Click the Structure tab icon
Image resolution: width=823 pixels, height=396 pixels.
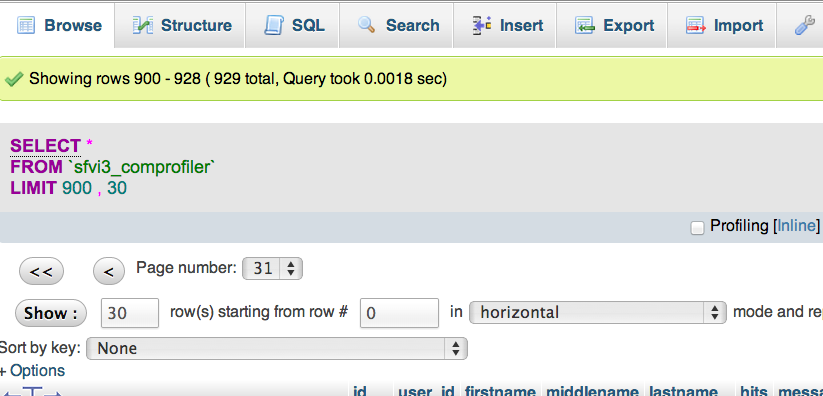point(142,25)
